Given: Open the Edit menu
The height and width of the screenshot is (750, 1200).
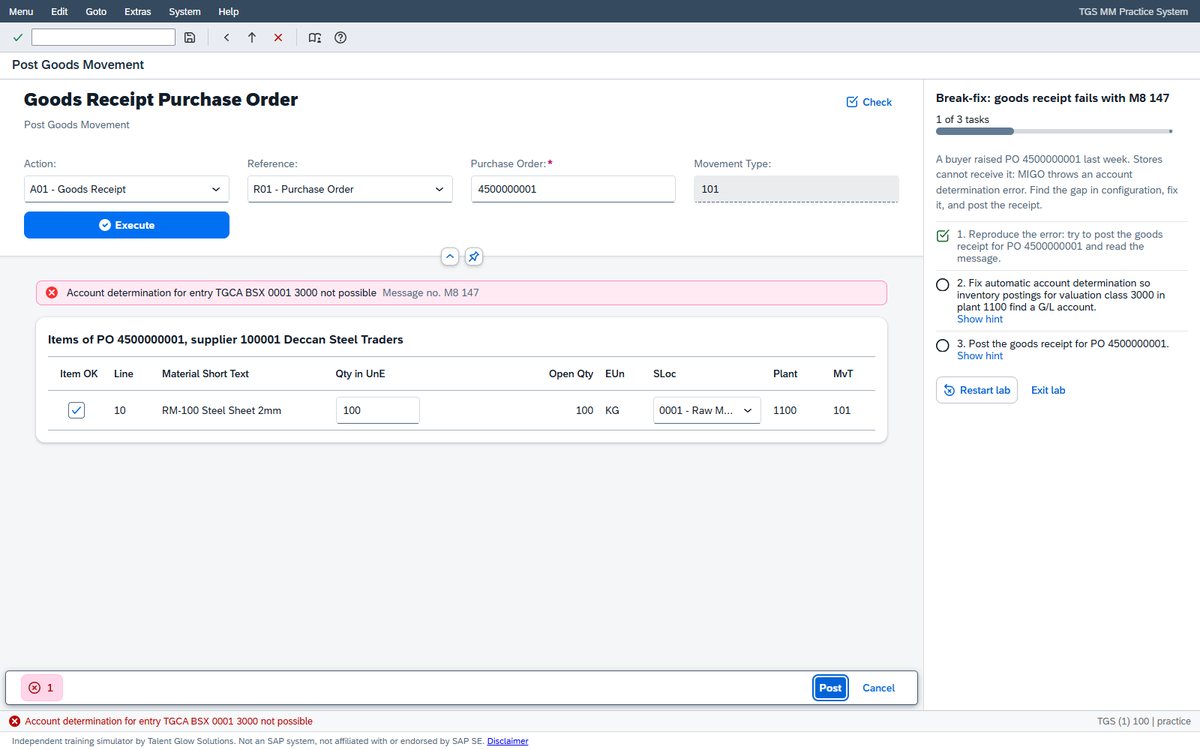Looking at the screenshot, I should click(59, 11).
